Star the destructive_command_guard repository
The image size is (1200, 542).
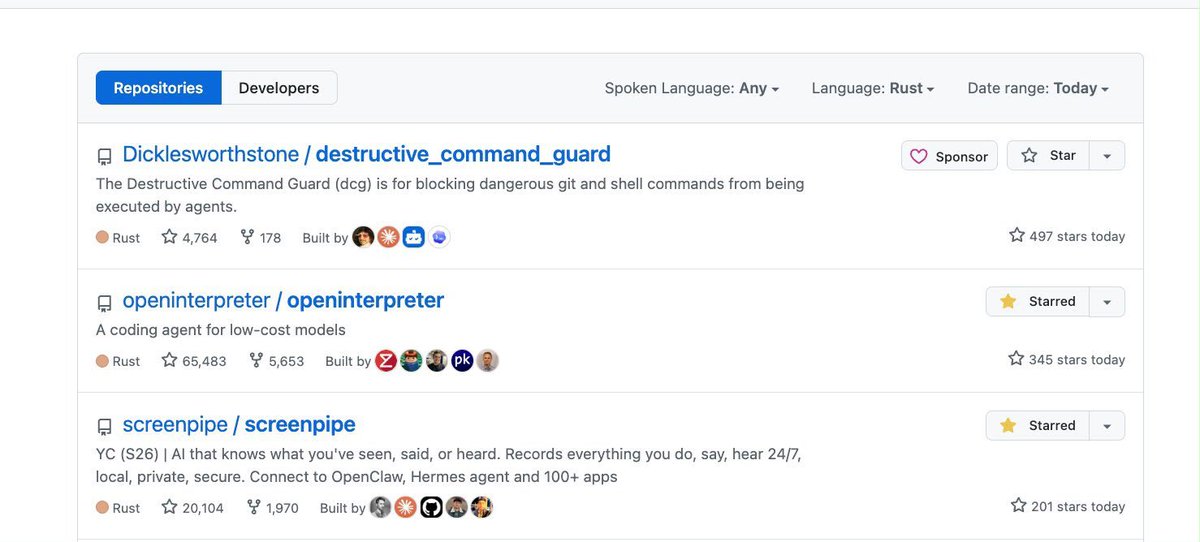click(1048, 156)
